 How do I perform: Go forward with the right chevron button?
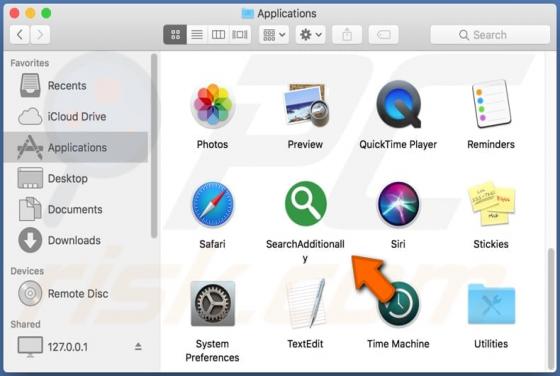point(40,35)
